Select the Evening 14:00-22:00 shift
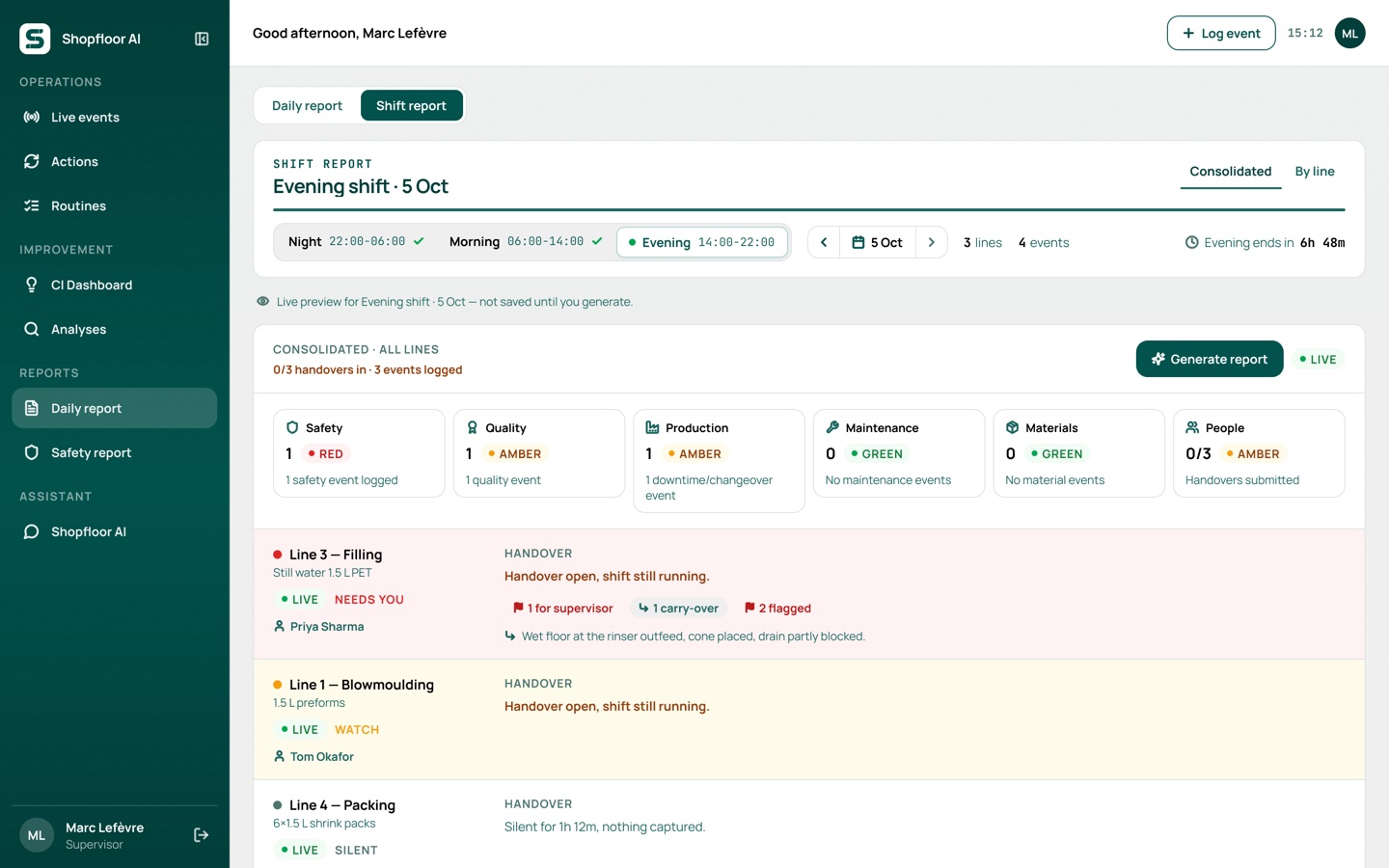The image size is (1389, 868). (702, 242)
